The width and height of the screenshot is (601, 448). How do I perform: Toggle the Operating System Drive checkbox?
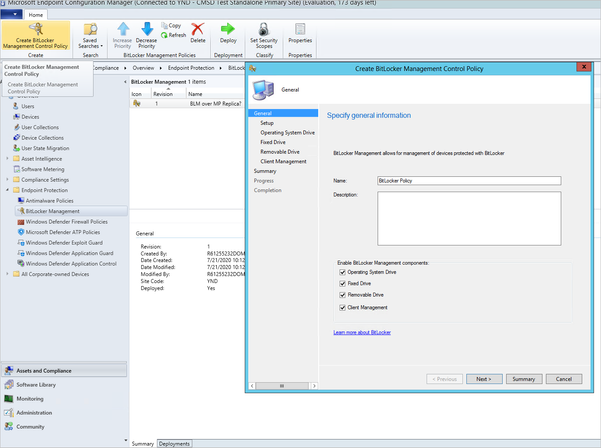pos(343,272)
